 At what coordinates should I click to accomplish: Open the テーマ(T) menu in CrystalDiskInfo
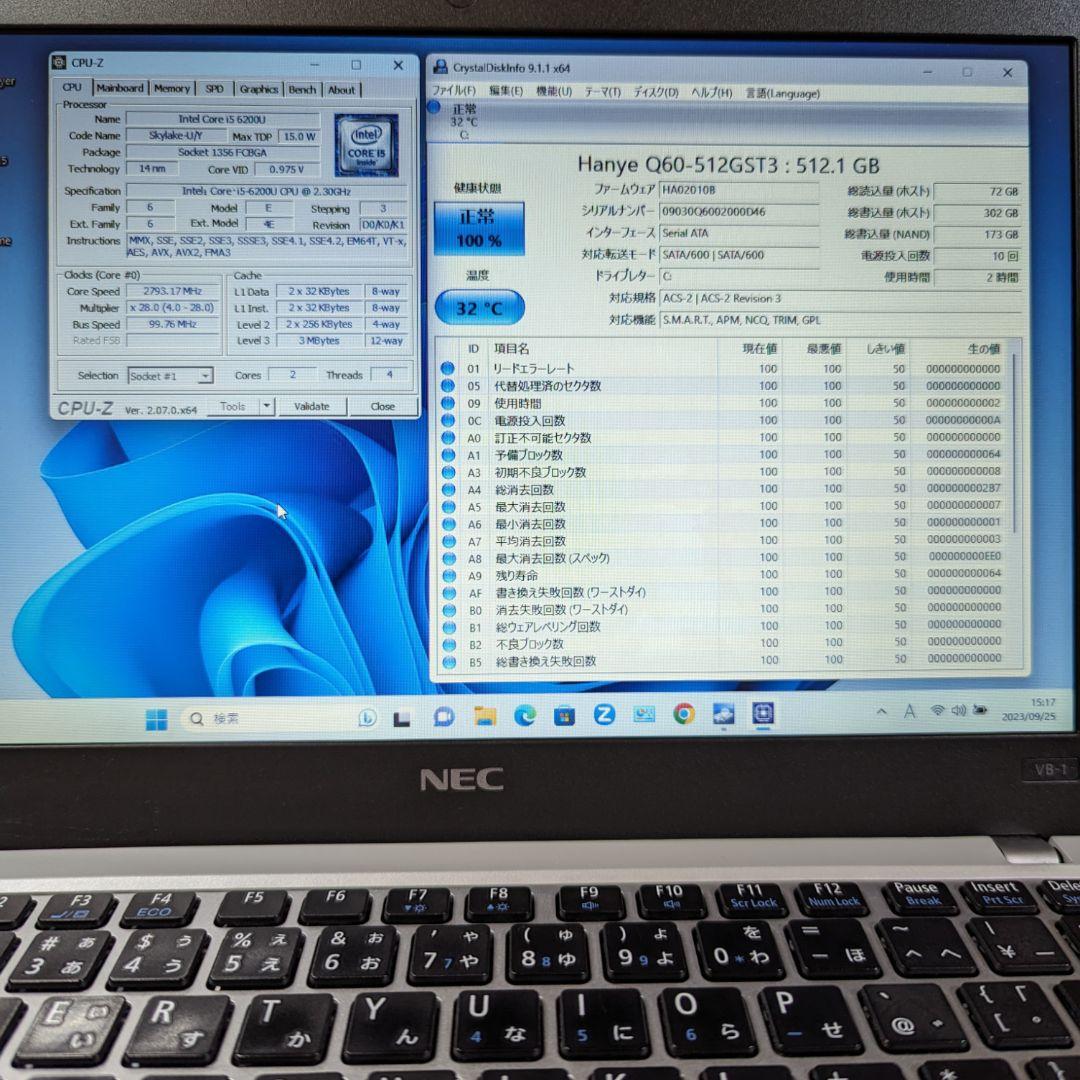[603, 92]
